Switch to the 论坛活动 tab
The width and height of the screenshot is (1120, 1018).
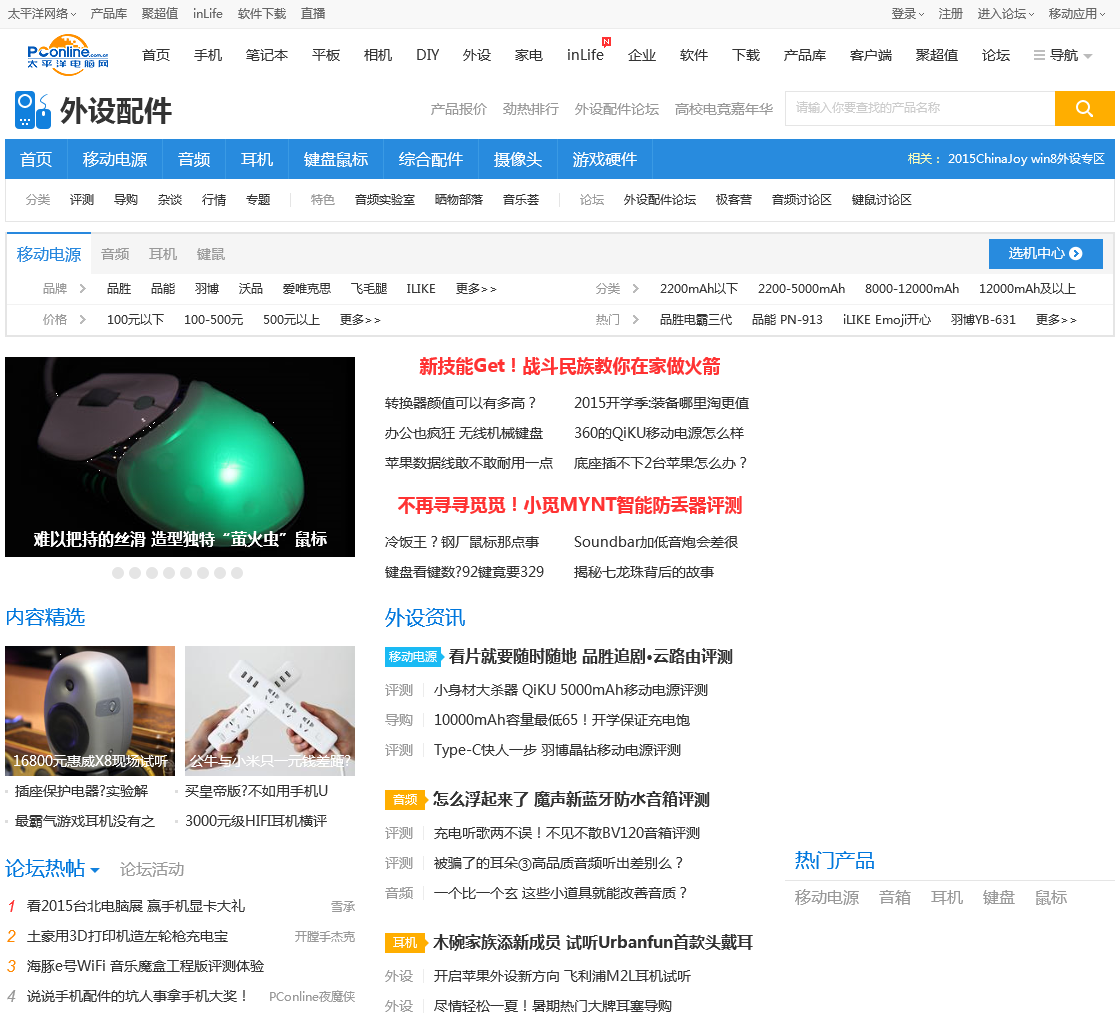pyautogui.click(x=152, y=869)
